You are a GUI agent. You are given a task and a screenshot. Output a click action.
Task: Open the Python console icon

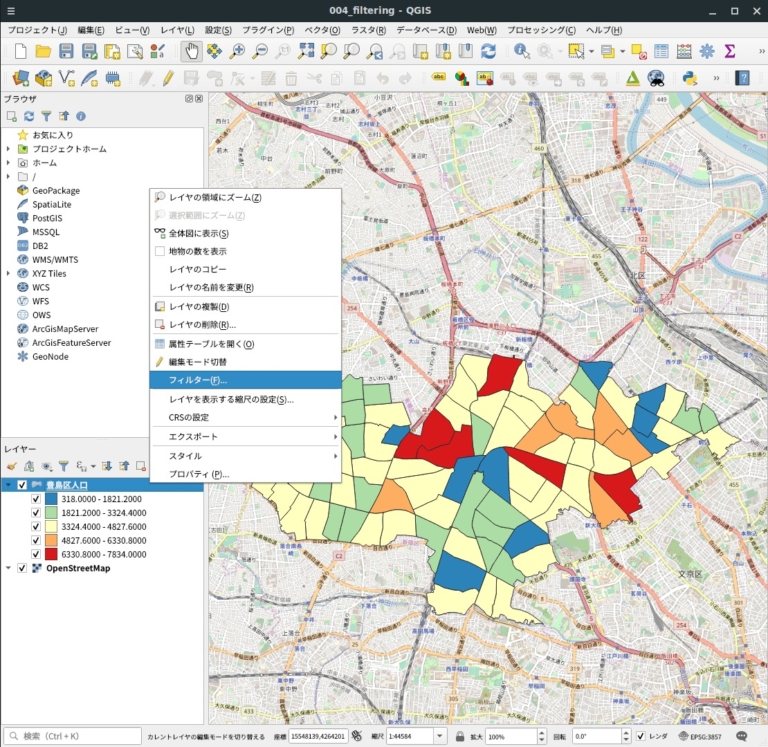tap(689, 77)
